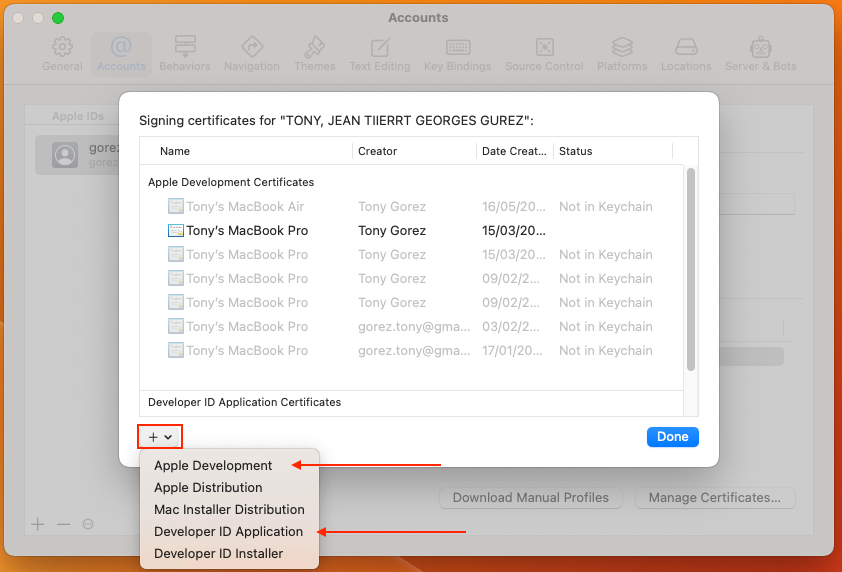This screenshot has width=842, height=572.
Task: Open the General preferences icon
Action: pyautogui.click(x=62, y=47)
